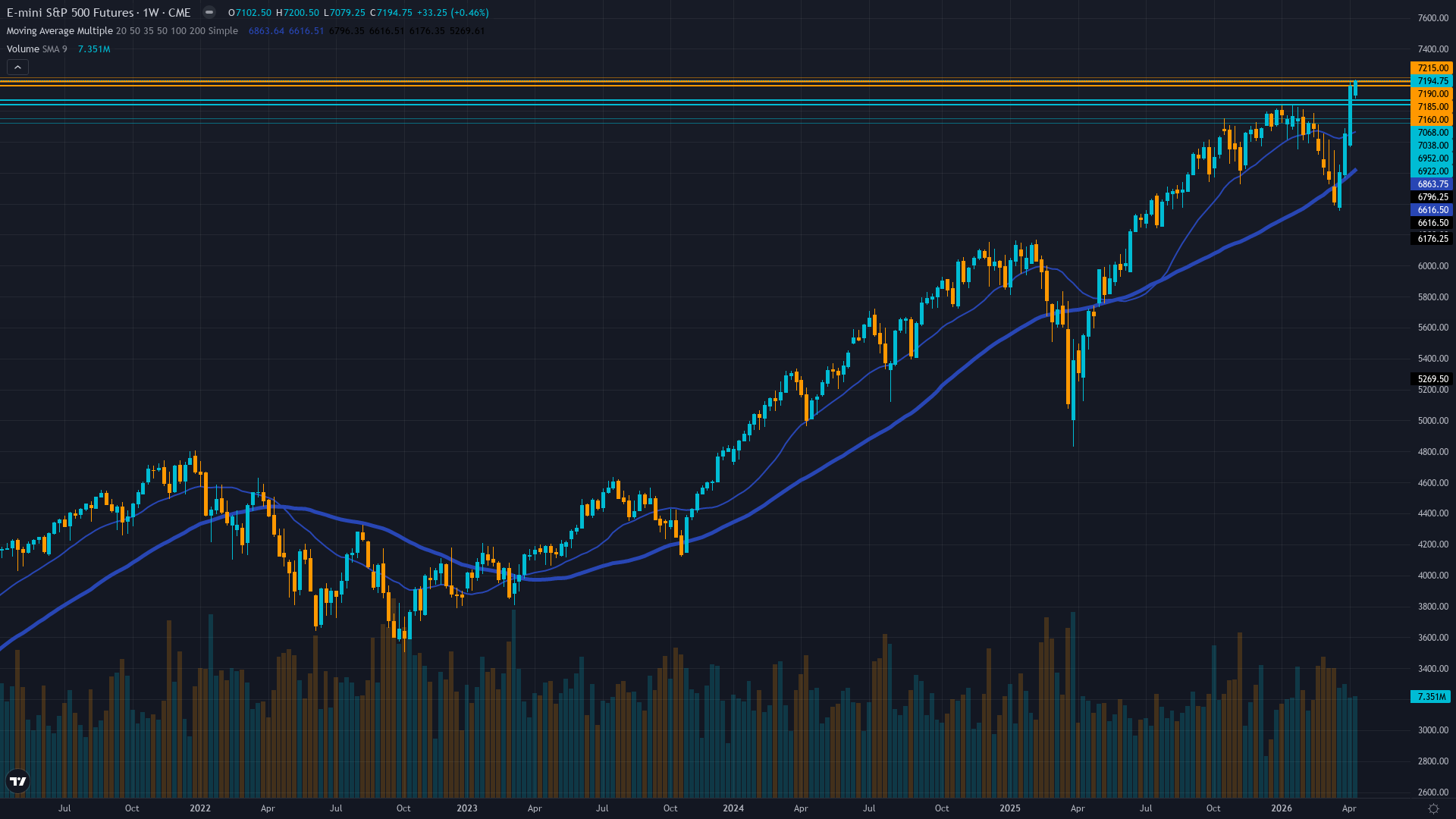Select the blue 6616.50 moving average label
Image resolution: width=1456 pixels, height=819 pixels.
coord(1431,210)
